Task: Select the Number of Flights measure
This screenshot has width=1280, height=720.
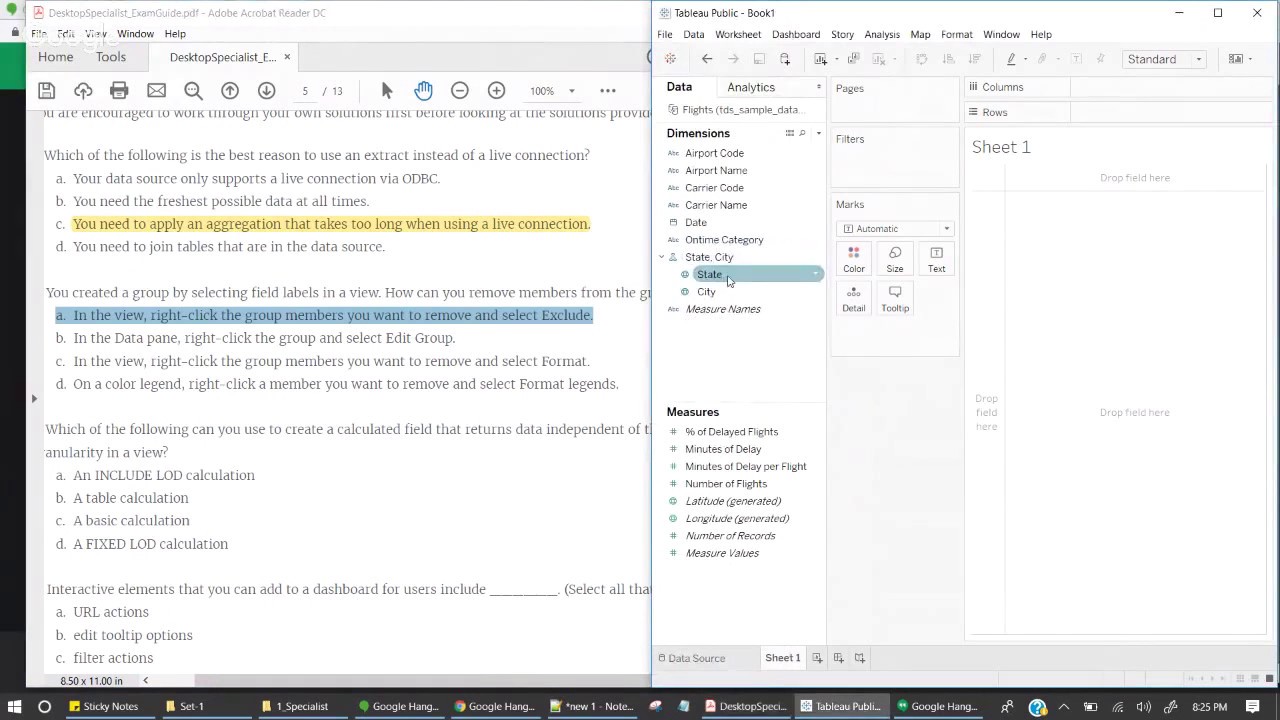Action: pos(726,484)
